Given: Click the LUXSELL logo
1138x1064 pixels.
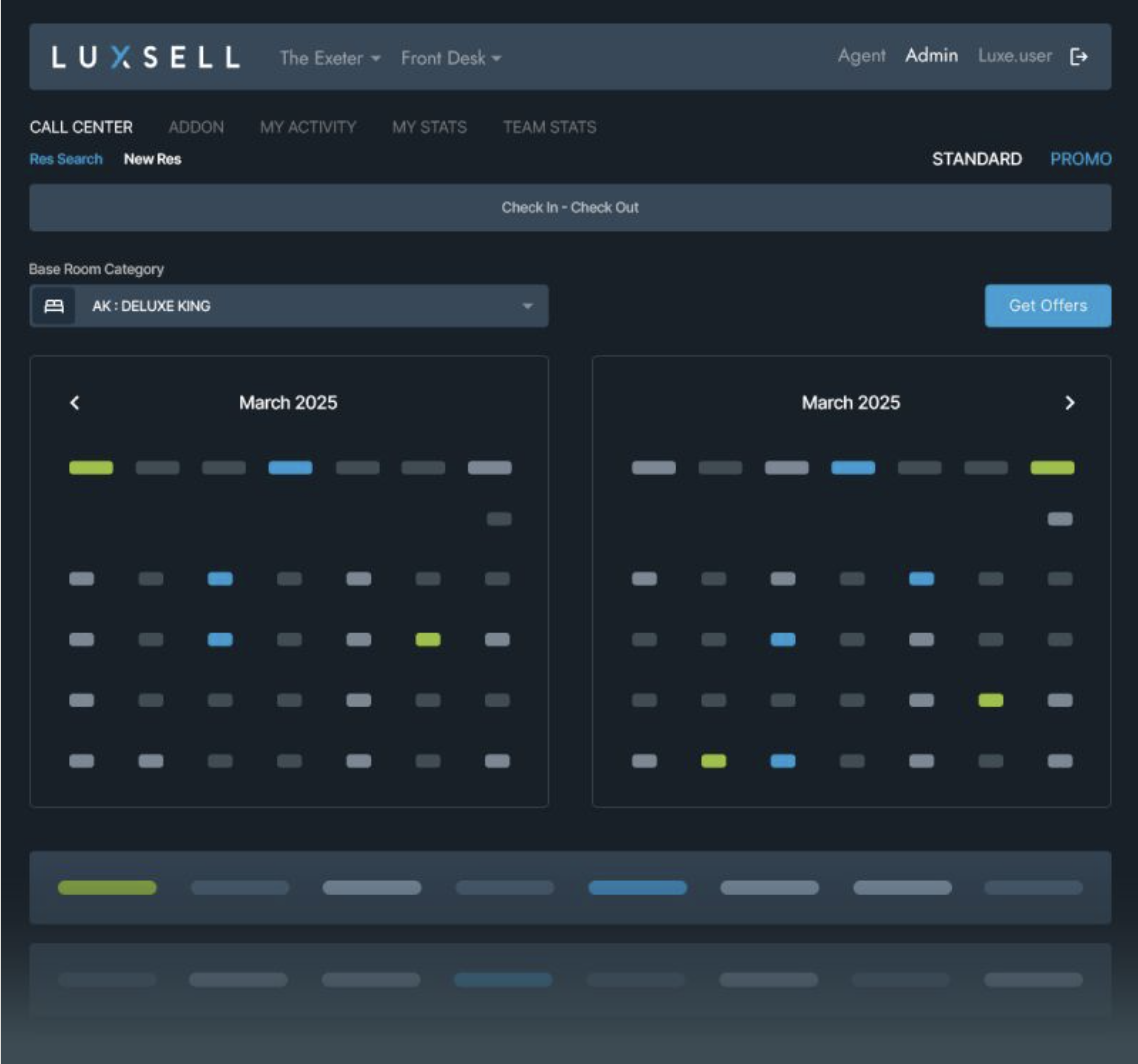Looking at the screenshot, I should pyautogui.click(x=146, y=57).
